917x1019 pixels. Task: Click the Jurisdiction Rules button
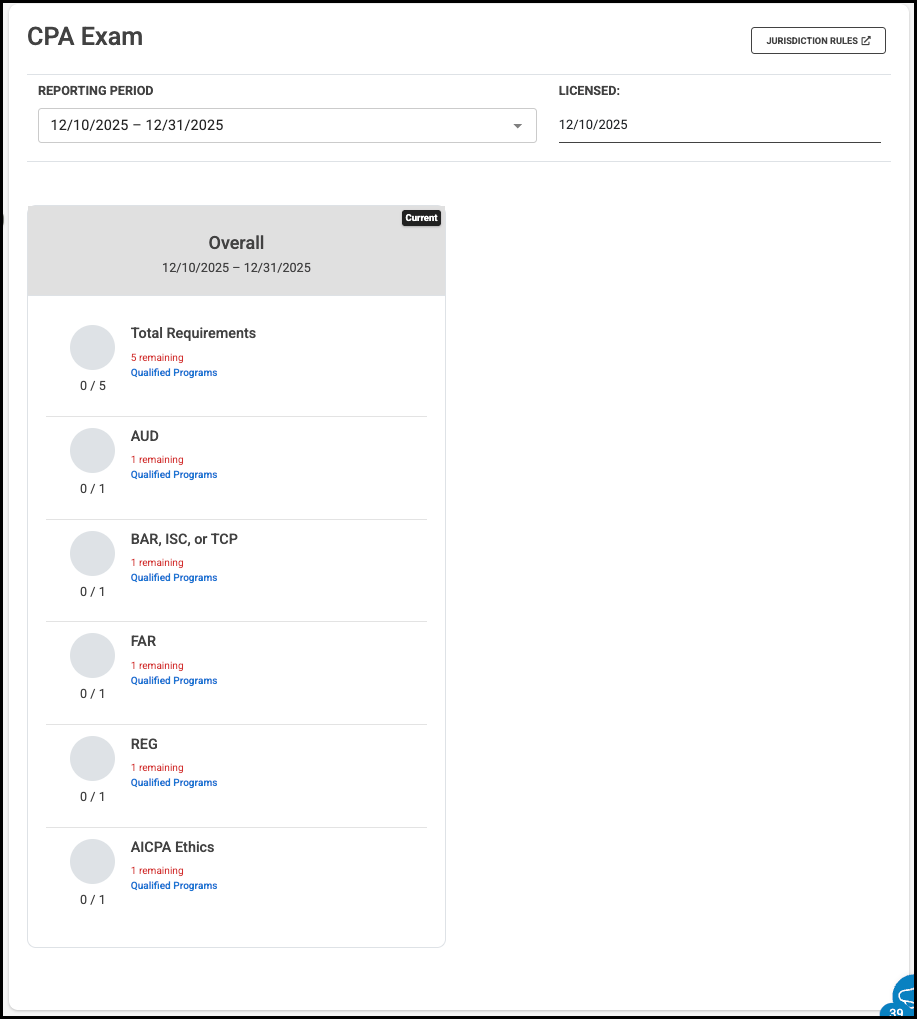click(818, 41)
